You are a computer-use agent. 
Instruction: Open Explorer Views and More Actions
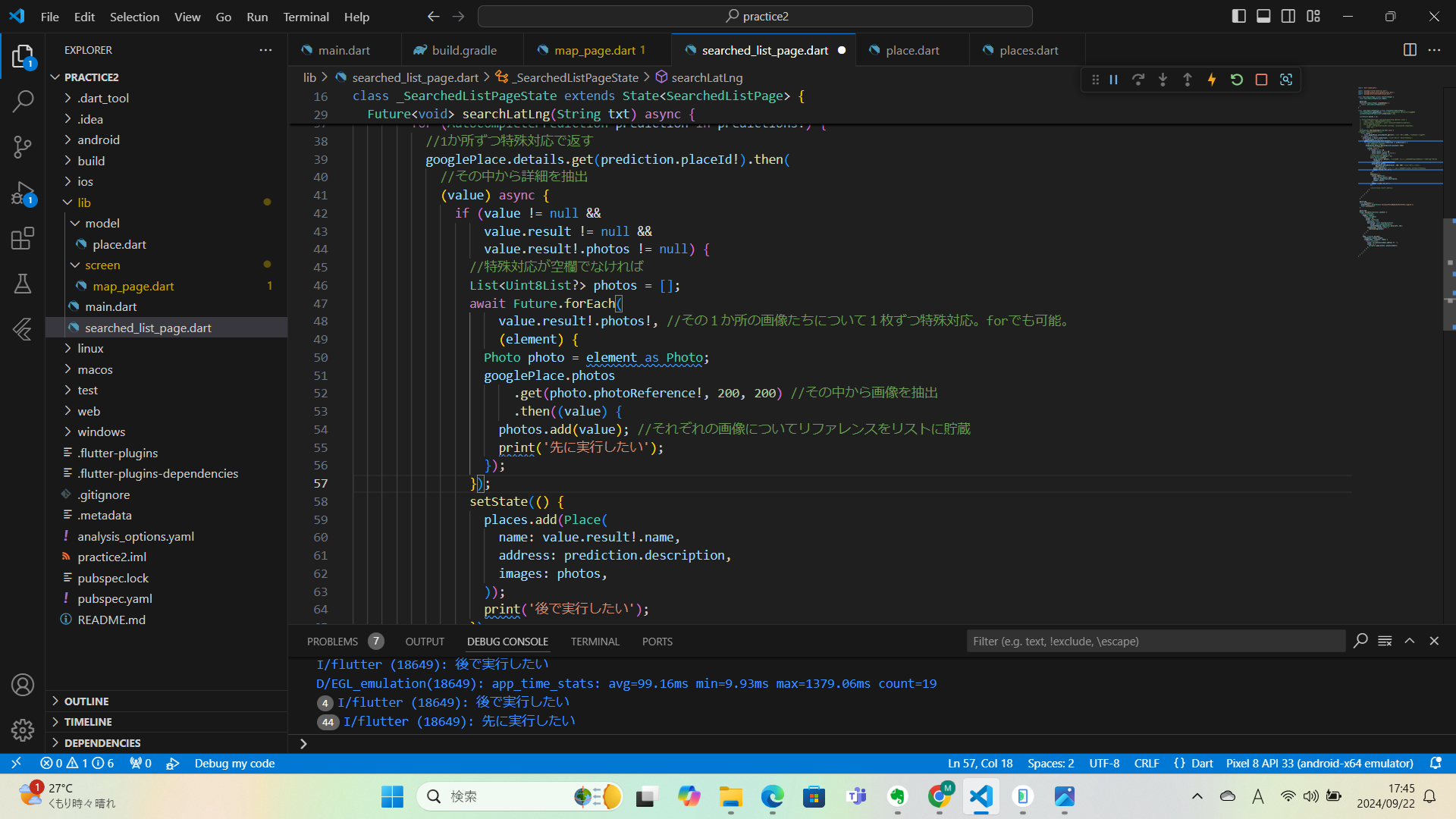pyautogui.click(x=265, y=50)
